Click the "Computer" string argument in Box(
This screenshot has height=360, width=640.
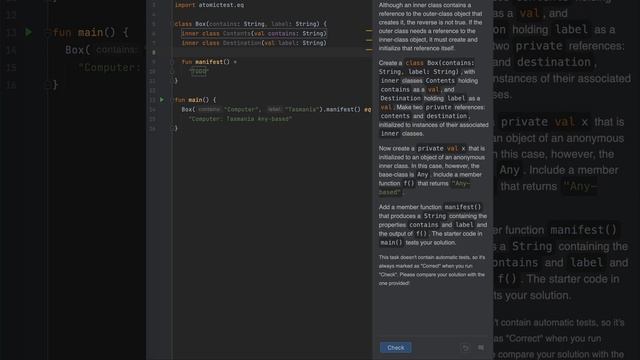pos(242,109)
